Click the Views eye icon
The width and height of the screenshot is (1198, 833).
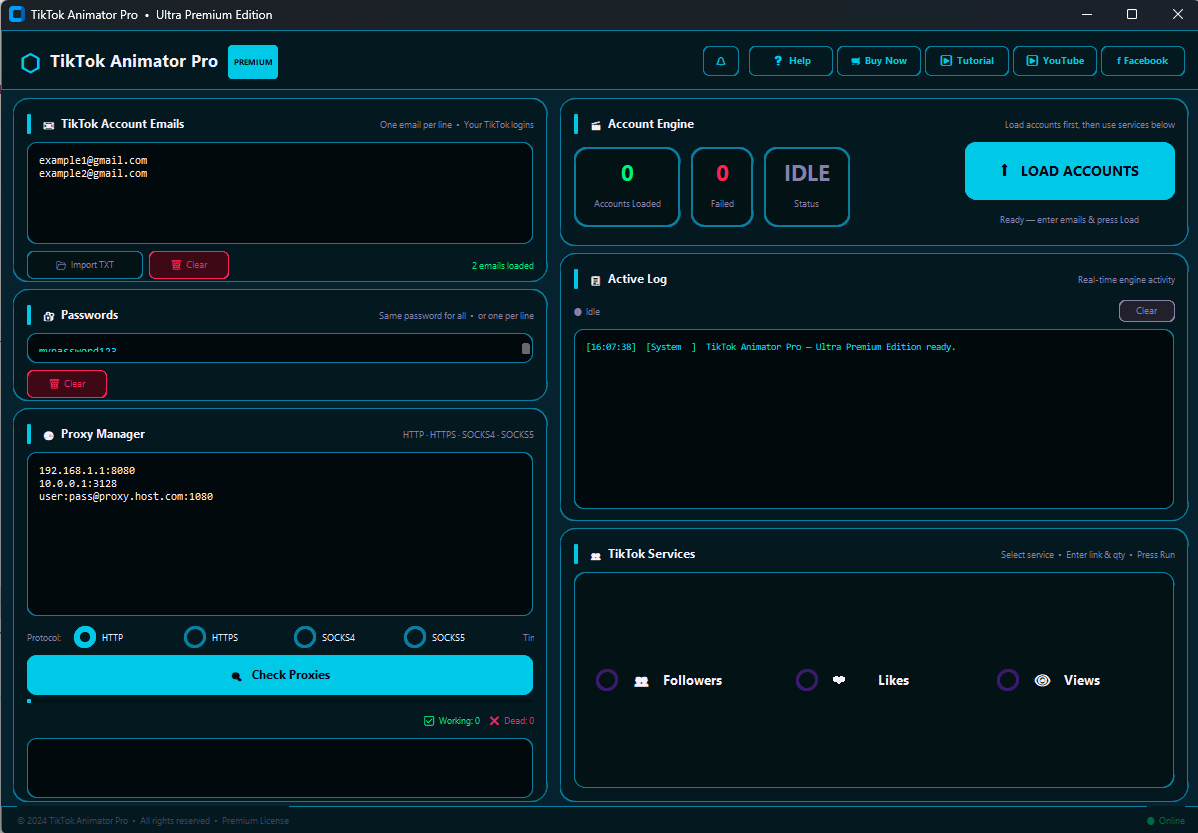pos(1042,680)
